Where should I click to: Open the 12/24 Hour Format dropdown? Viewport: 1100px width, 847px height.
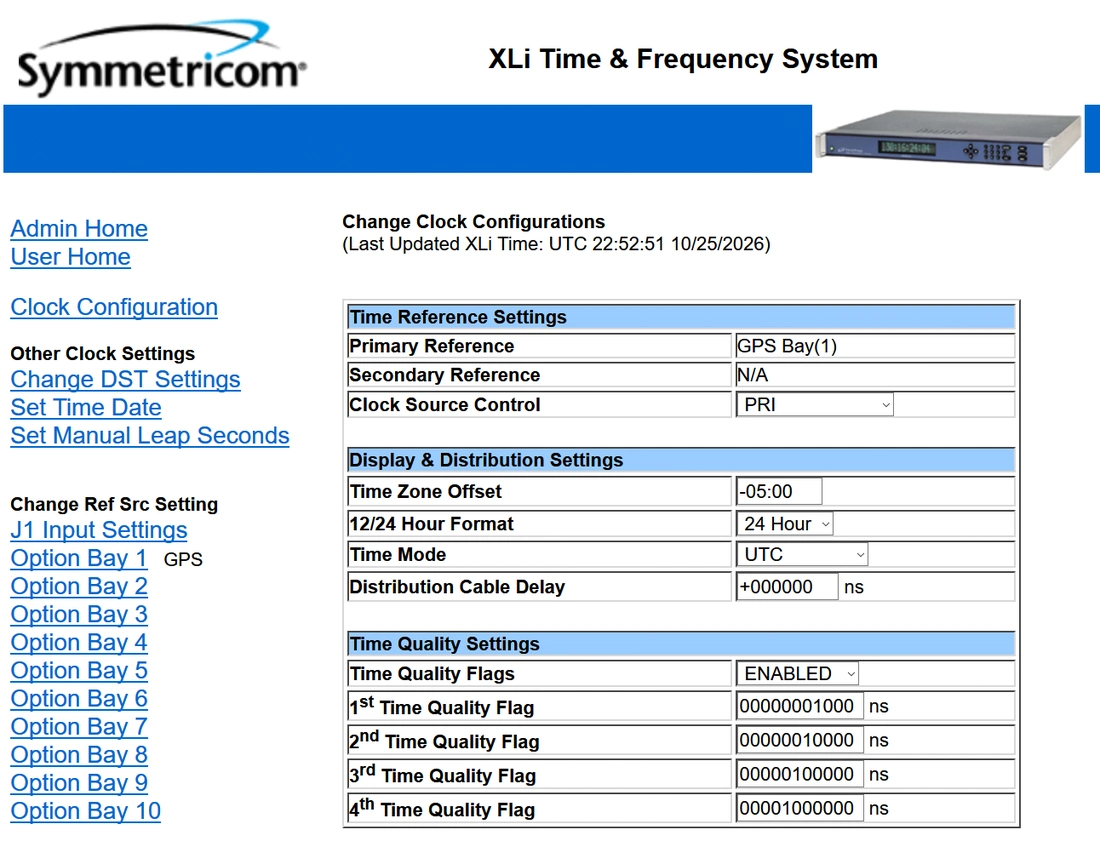click(x=784, y=524)
